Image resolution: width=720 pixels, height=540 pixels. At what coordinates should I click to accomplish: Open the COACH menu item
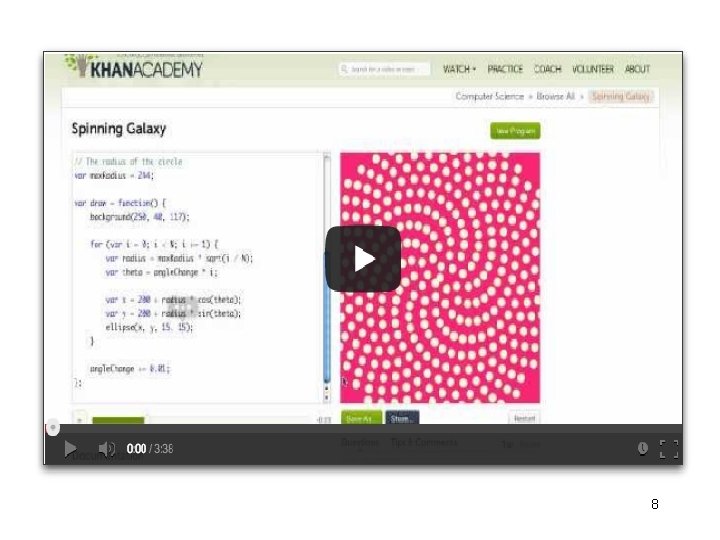[547, 69]
